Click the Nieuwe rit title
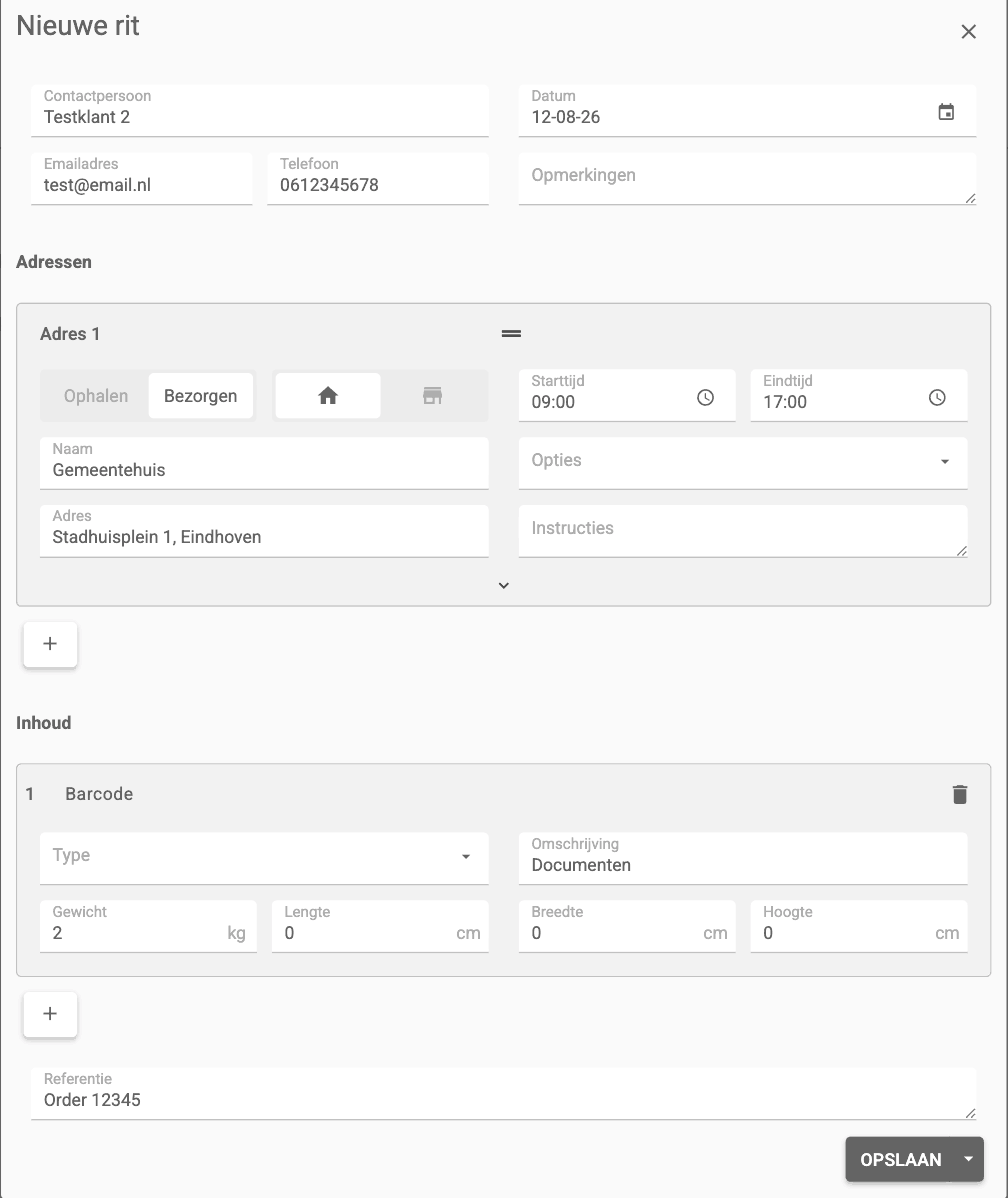1008x1198 pixels. (78, 25)
